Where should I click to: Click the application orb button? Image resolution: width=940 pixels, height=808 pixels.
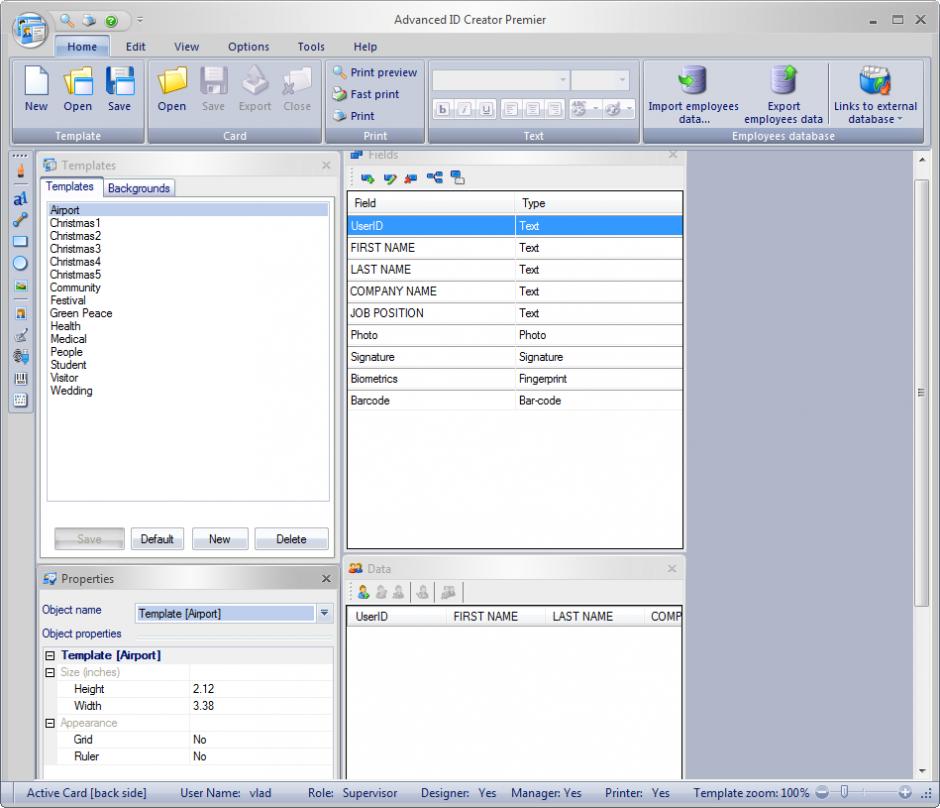(x=30, y=29)
